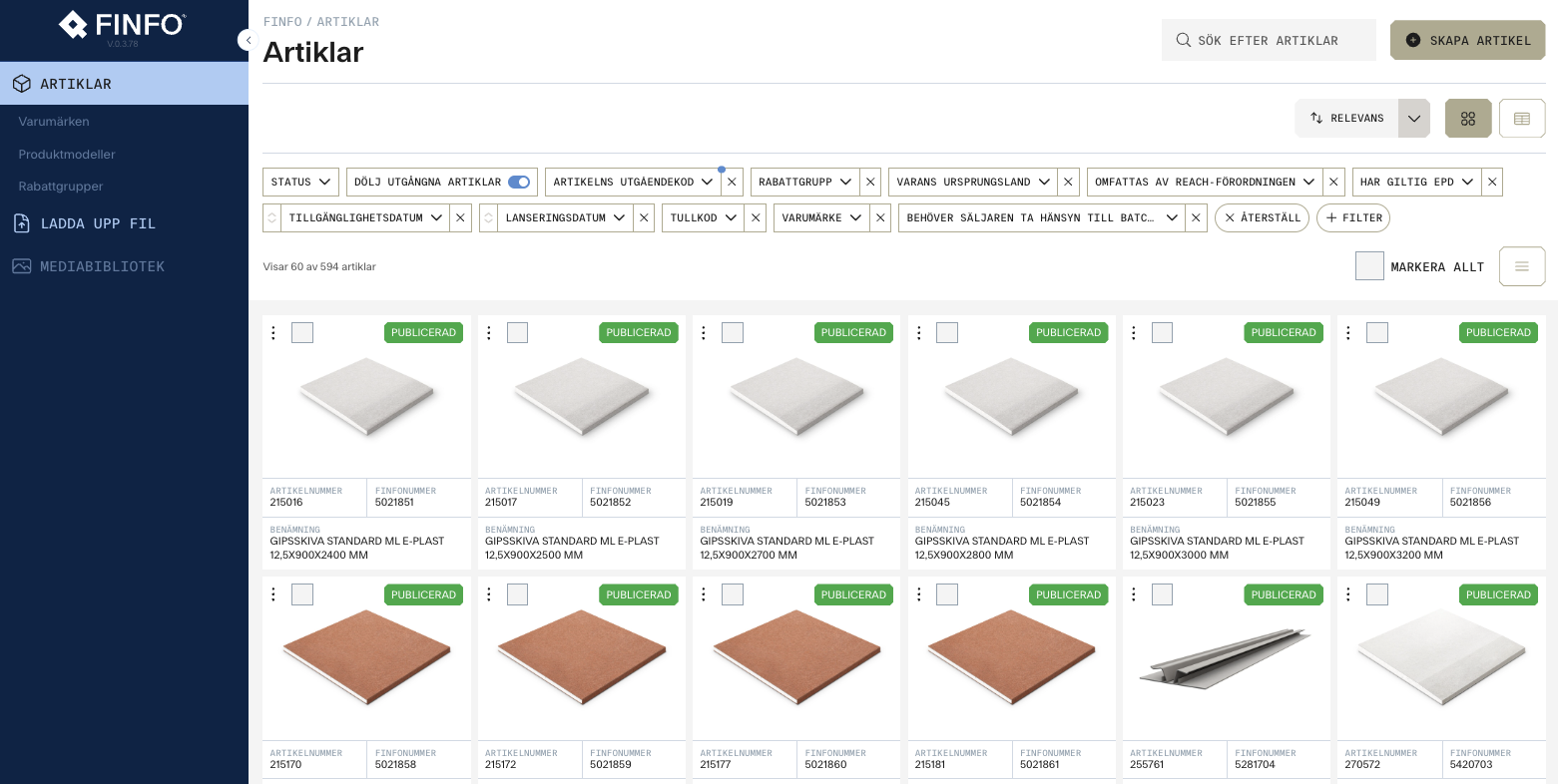Switch to grid view
1558x784 pixels.
coord(1468,118)
